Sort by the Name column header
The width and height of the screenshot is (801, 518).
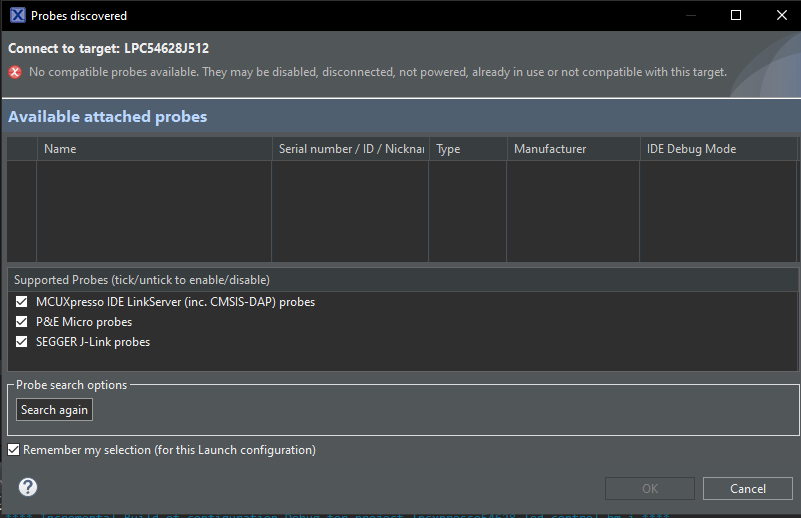click(x=155, y=149)
